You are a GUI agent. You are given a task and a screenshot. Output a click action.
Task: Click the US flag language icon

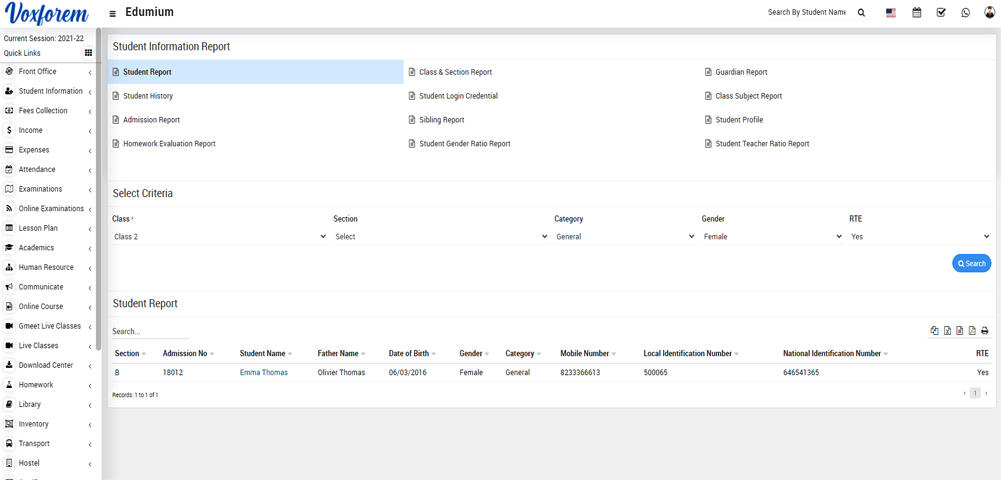pos(891,13)
